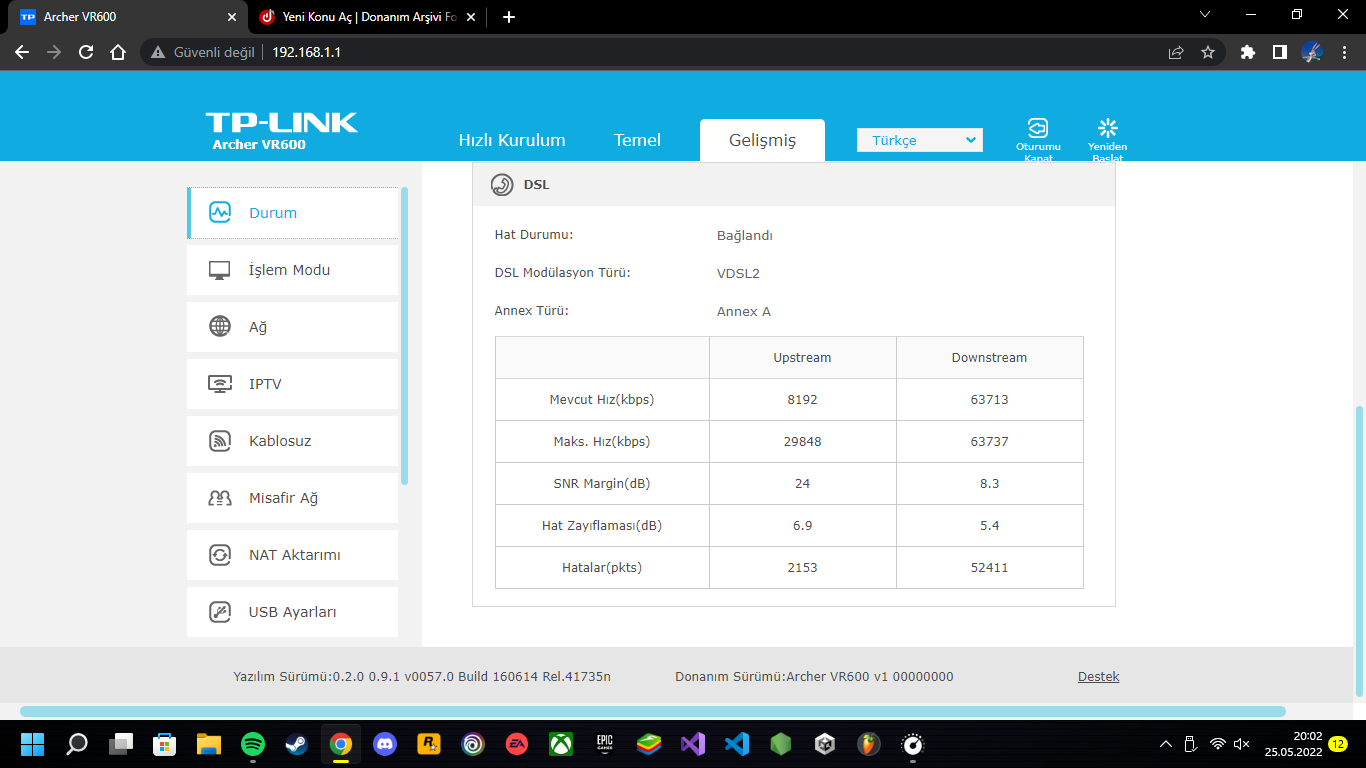Click the share page icon in address bar
This screenshot has height=768, width=1366.
pyautogui.click(x=1176, y=52)
